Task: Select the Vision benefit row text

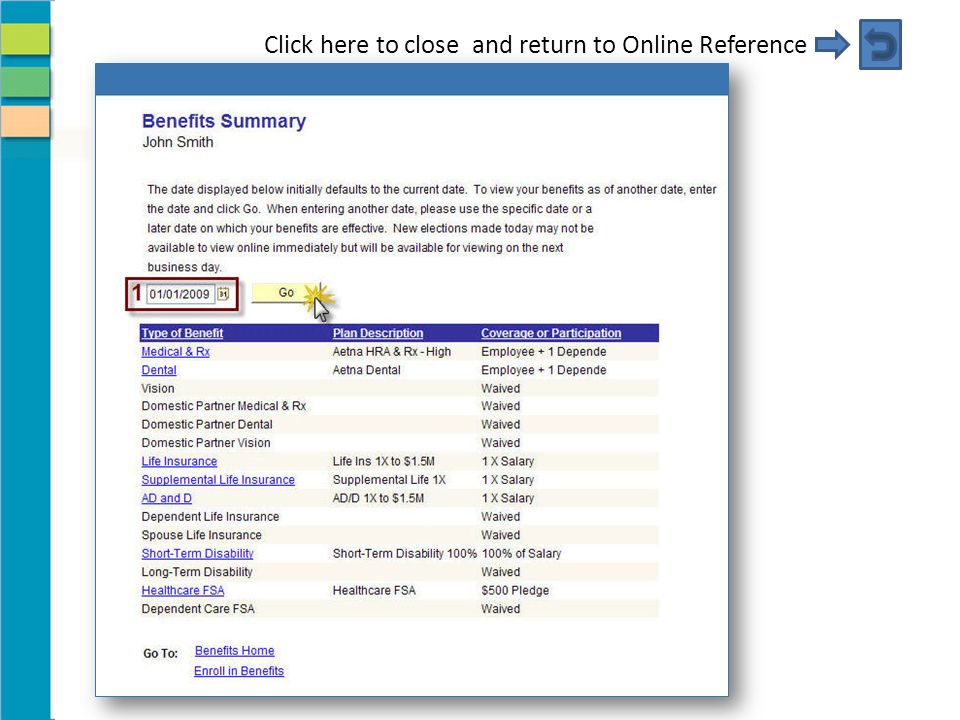Action: coord(158,388)
